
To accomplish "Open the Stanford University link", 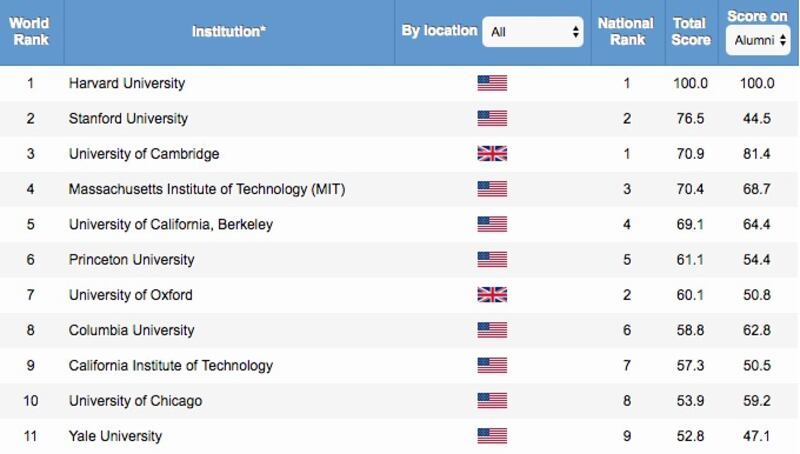I will tap(128, 119).
